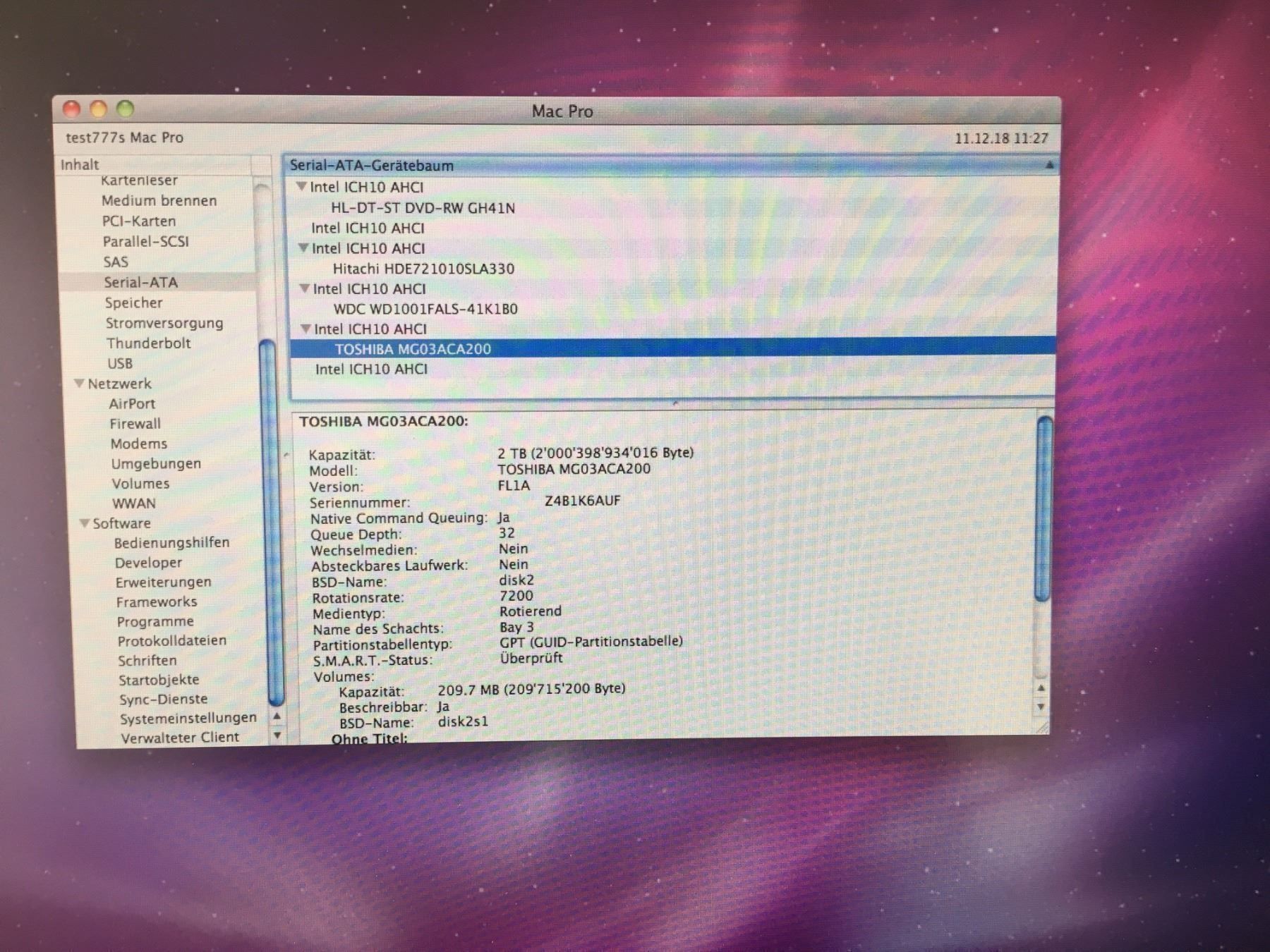Screen dimensions: 1270x952
Task: Open PCI-Karten in sidebar
Action: click(139, 221)
